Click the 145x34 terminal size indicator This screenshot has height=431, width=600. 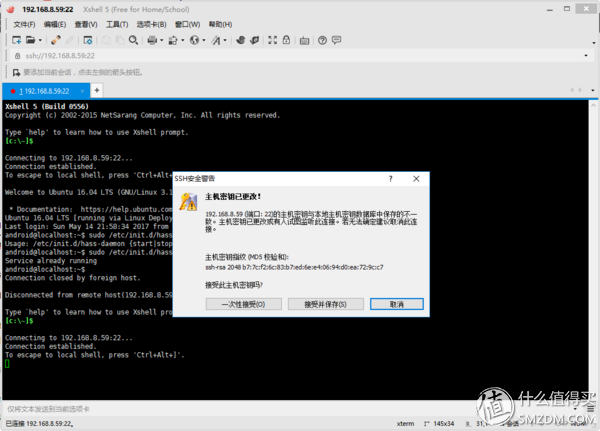pyautogui.click(x=443, y=424)
